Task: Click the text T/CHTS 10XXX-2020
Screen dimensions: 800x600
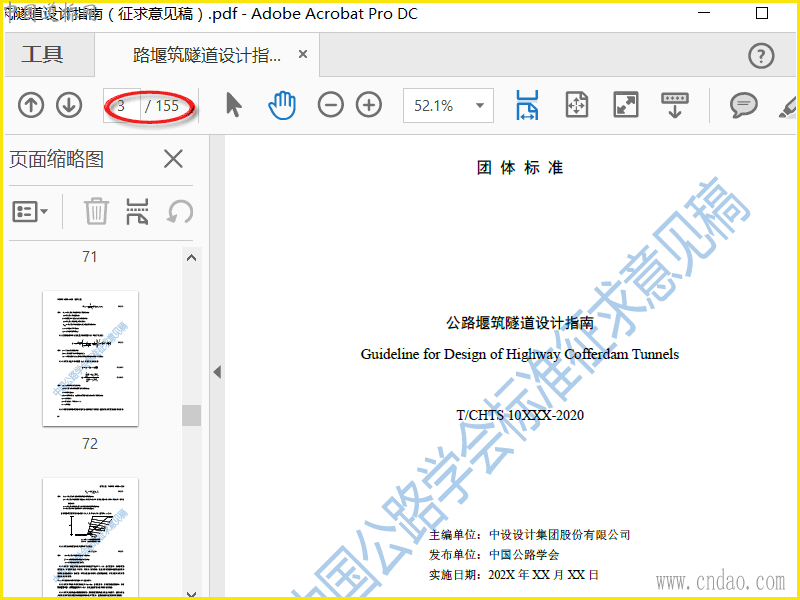Action: 520,415
